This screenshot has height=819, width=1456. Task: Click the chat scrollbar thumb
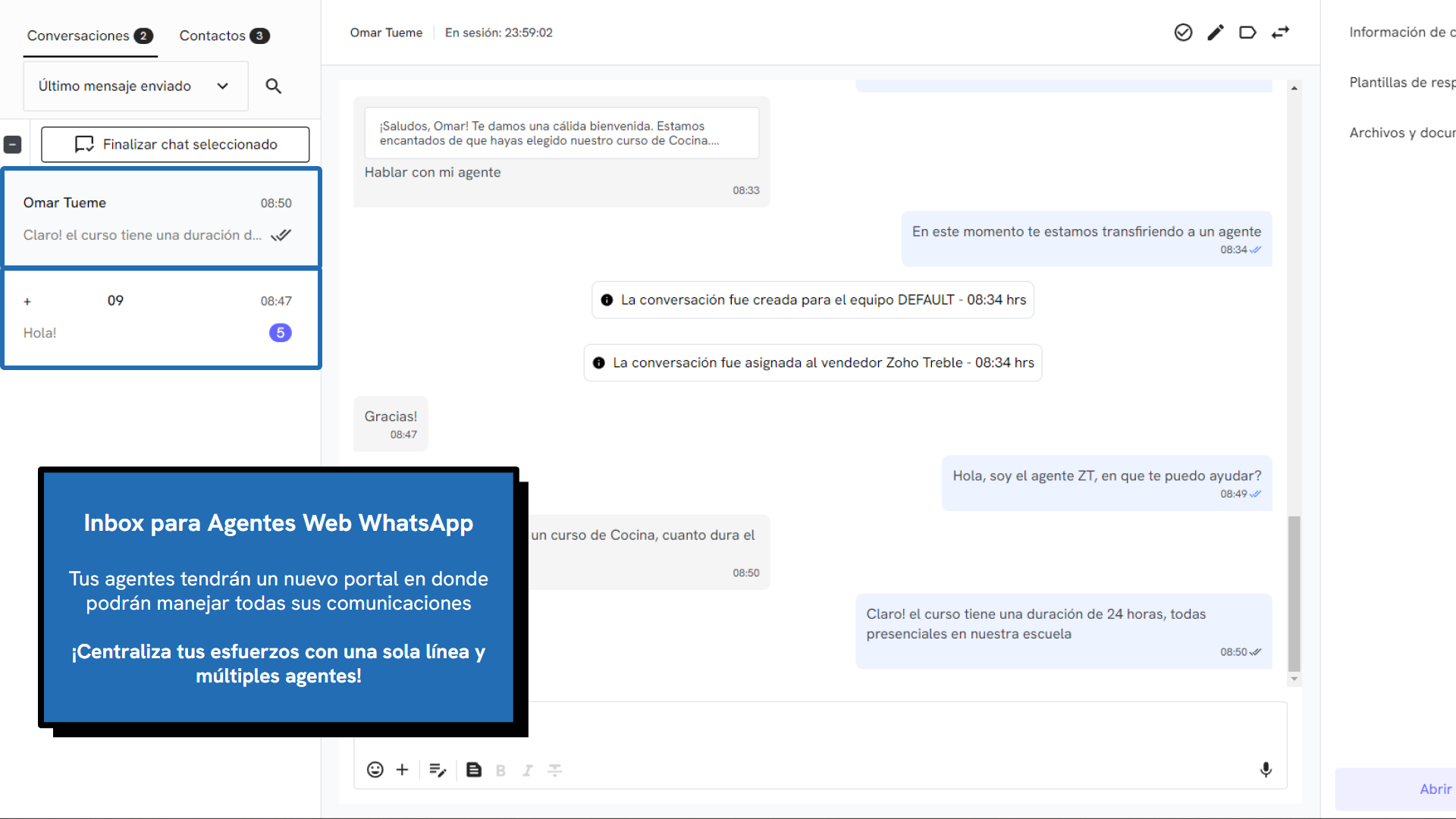coord(1294,593)
